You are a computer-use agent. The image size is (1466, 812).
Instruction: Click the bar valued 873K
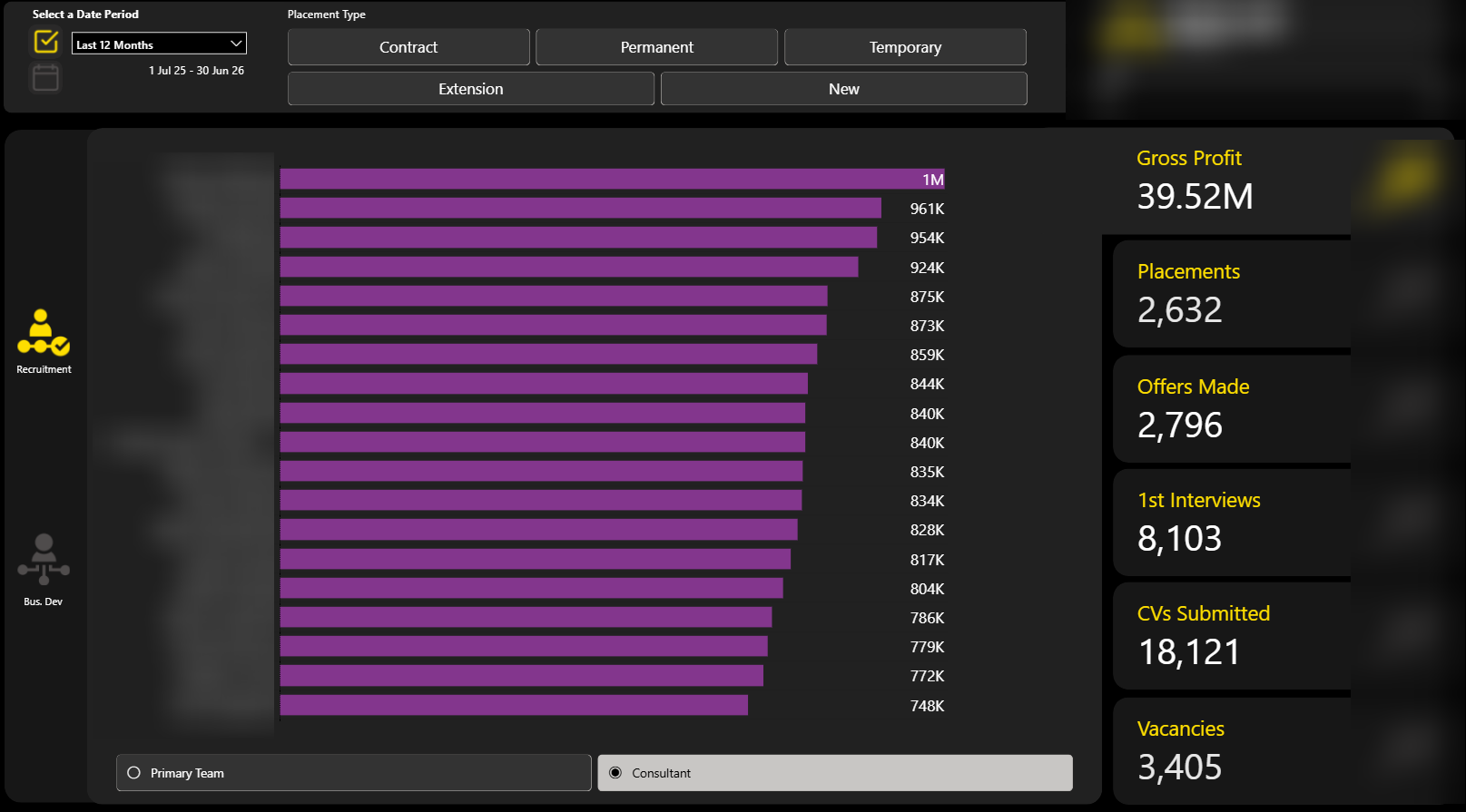(553, 325)
